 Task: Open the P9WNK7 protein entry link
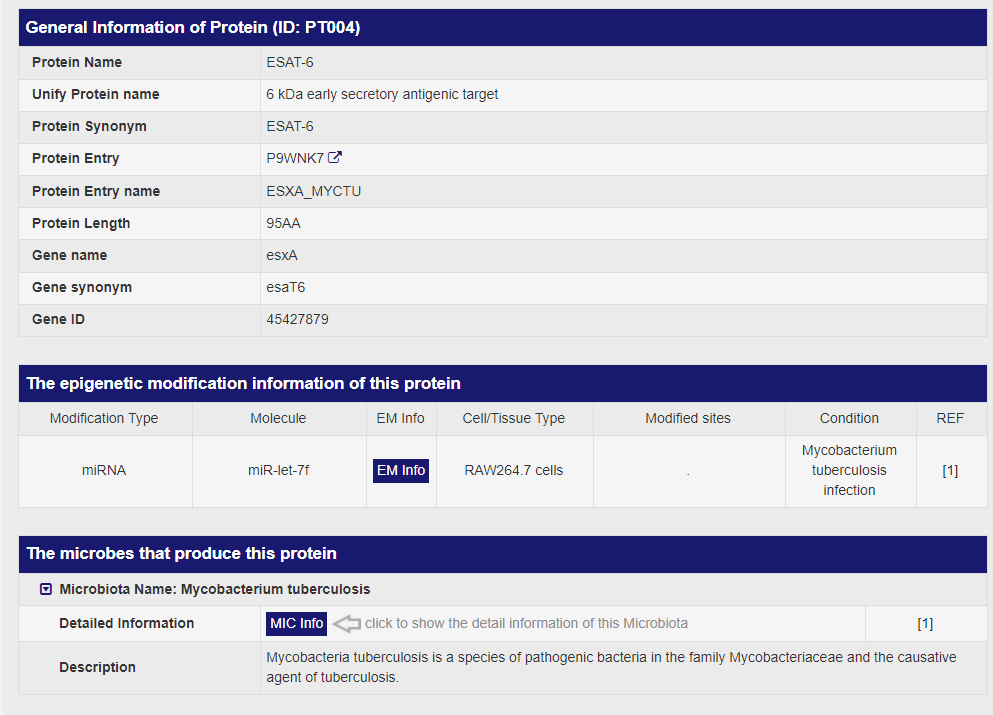click(x=295, y=158)
